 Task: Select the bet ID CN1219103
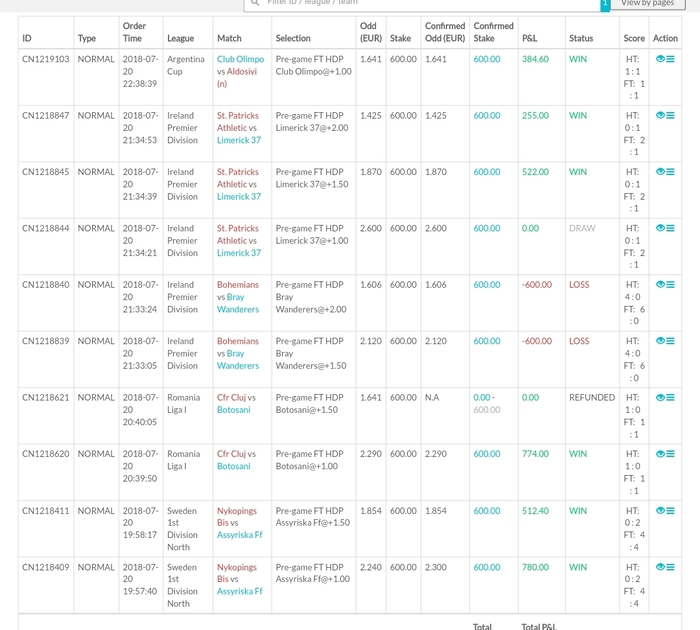tap(46, 59)
